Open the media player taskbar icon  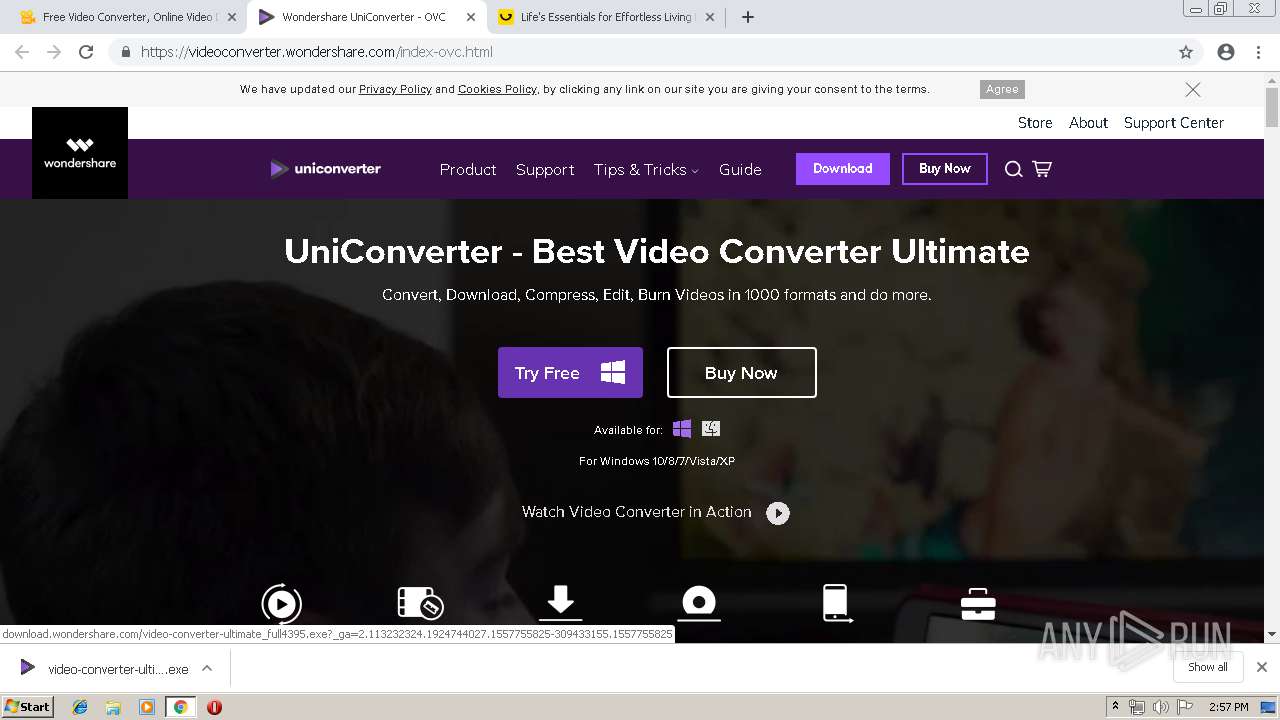(147, 707)
